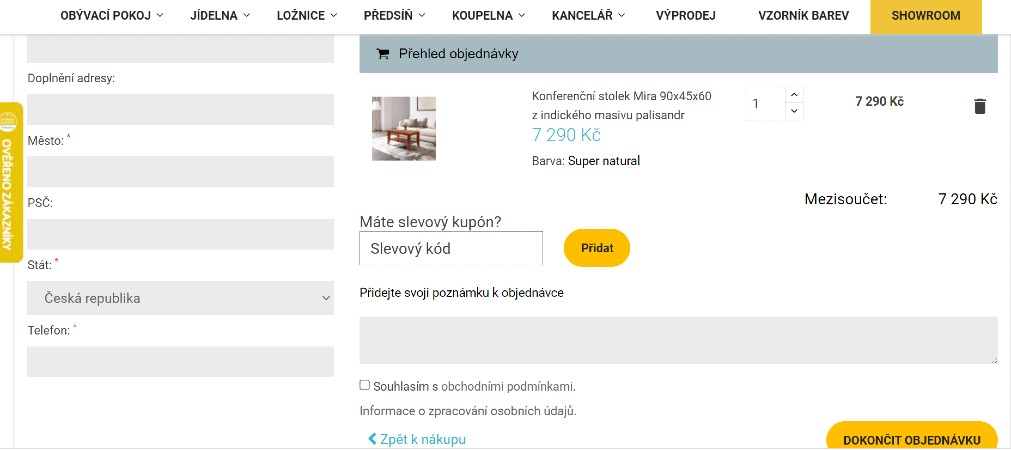Delete the item with the trash icon

tap(980, 106)
